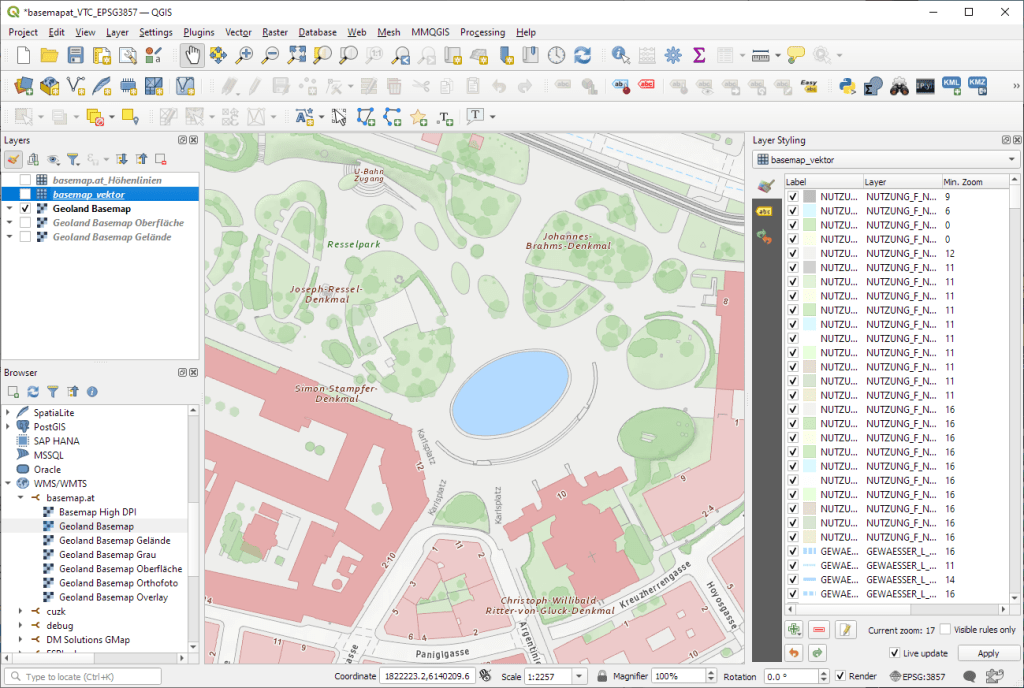Open the Processing menu
The width and height of the screenshot is (1024, 688).
tap(482, 32)
